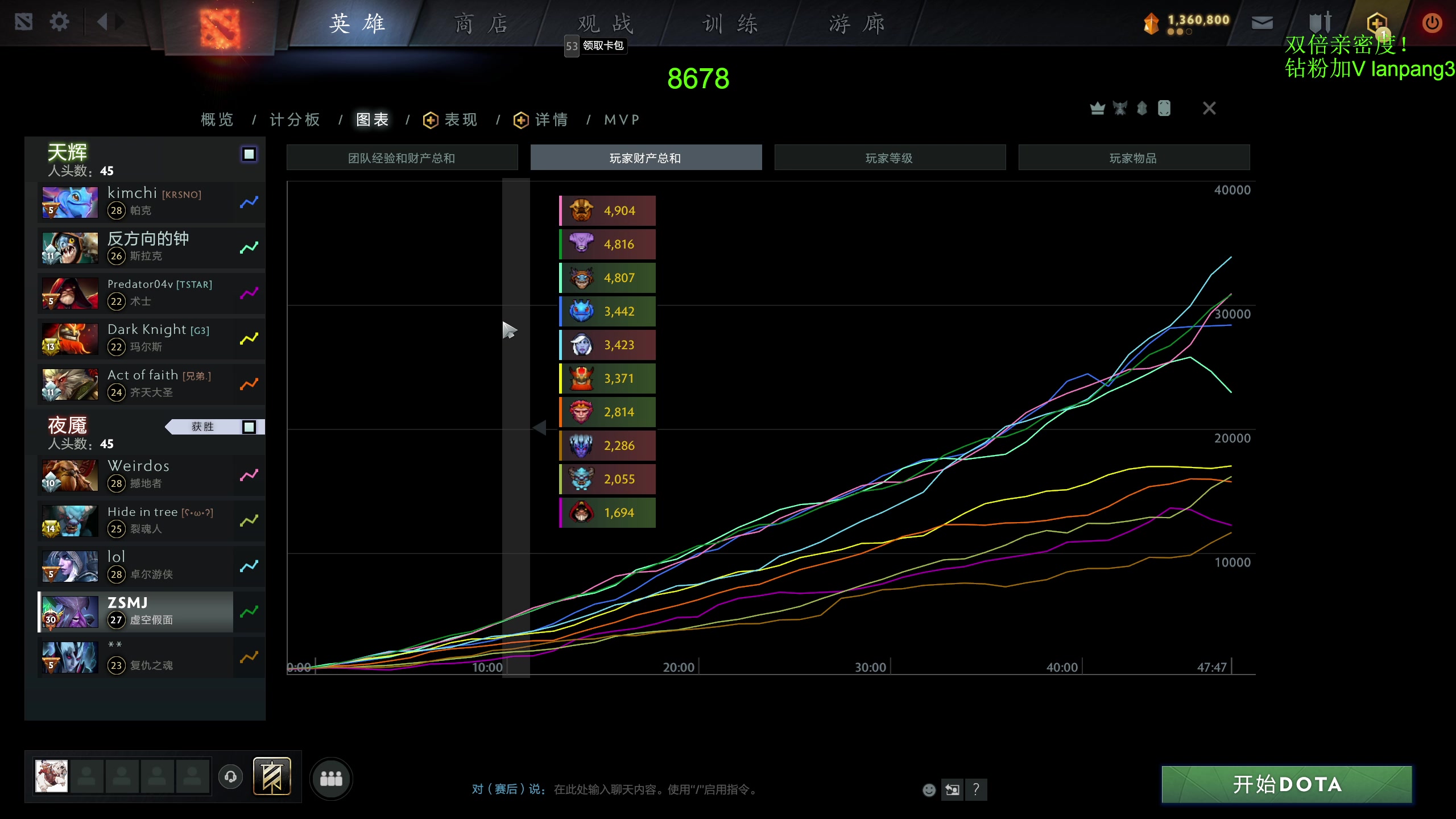
Task: Toggle Weirdos's pink graph line
Action: click(x=249, y=475)
